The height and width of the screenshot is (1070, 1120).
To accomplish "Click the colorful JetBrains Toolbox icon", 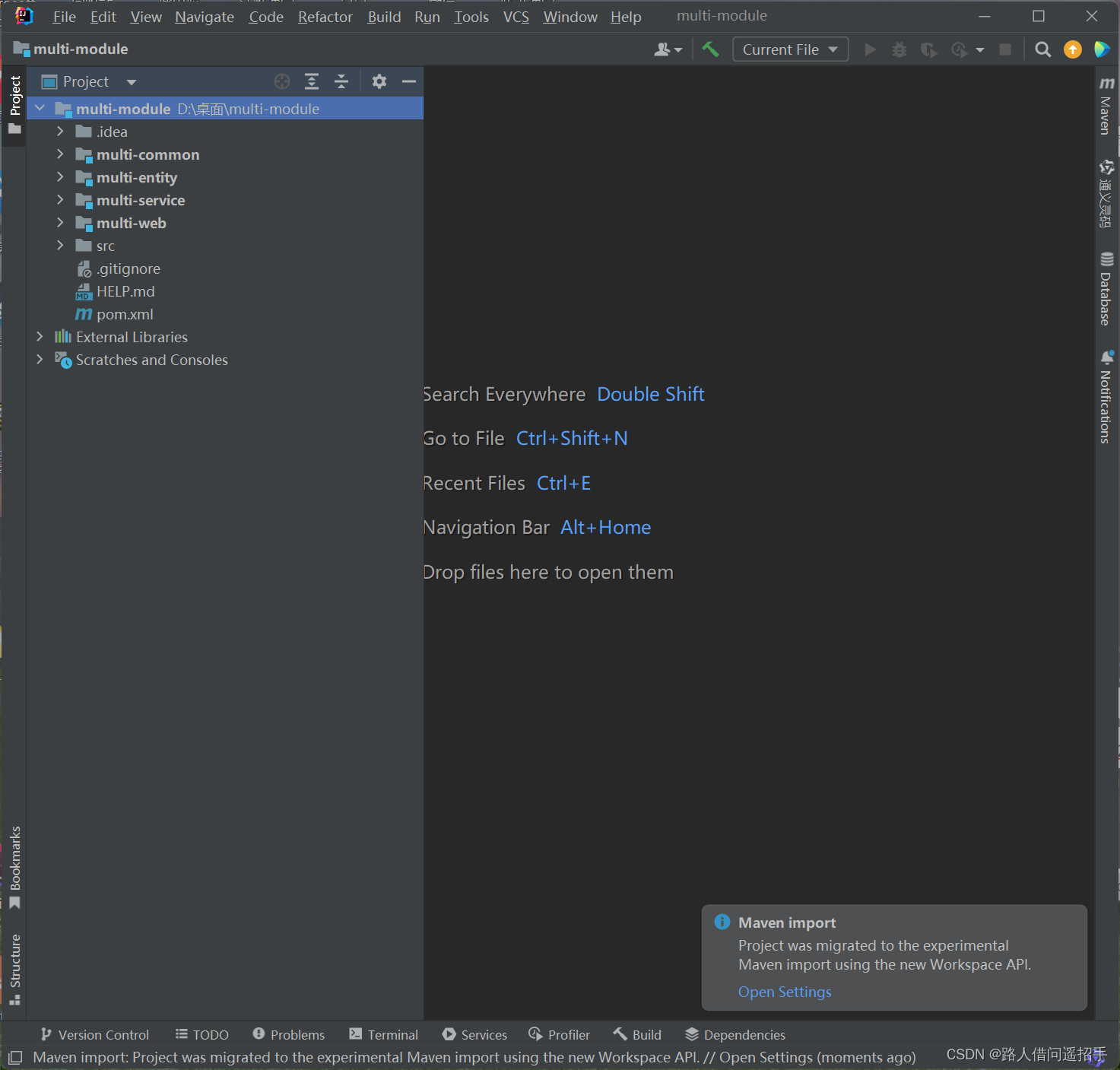I will (x=1102, y=49).
